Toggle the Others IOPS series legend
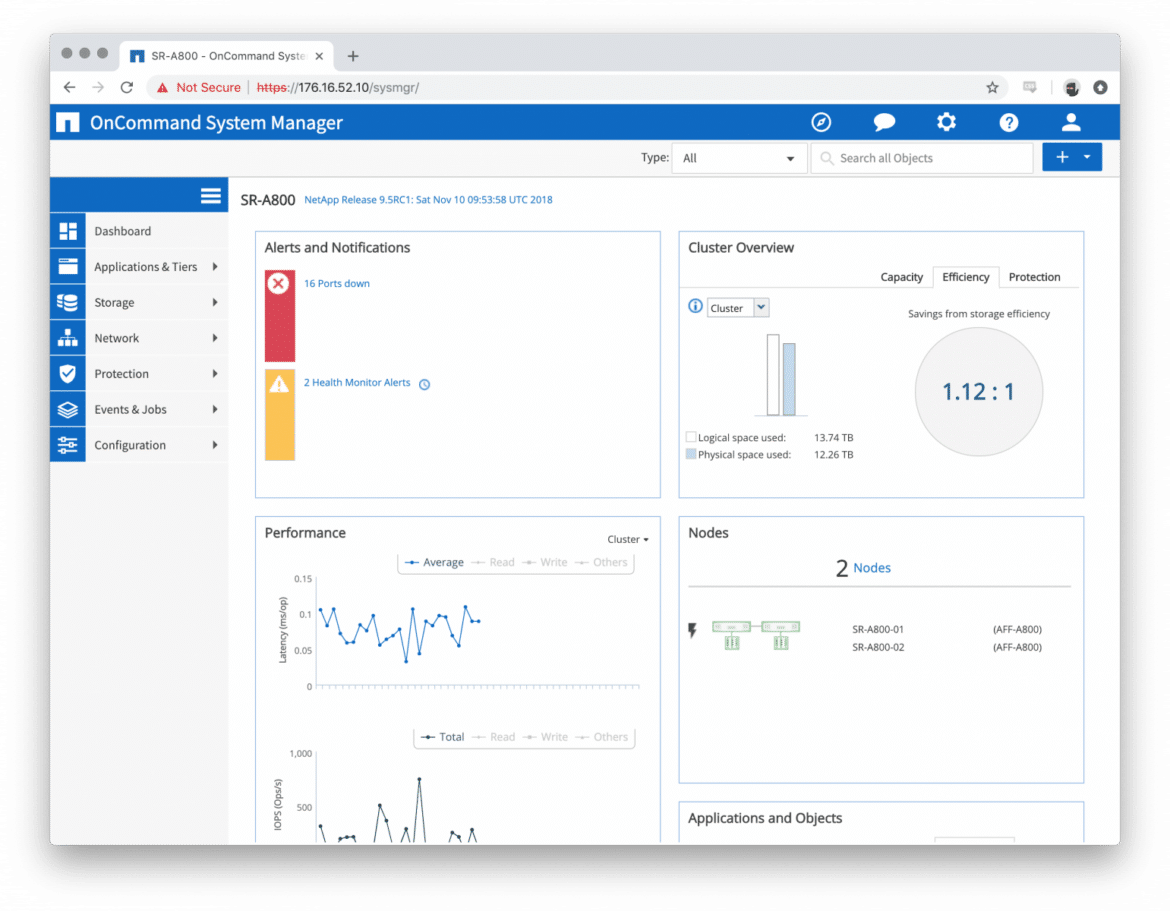Screen dimensions: 1170x911 [602, 737]
